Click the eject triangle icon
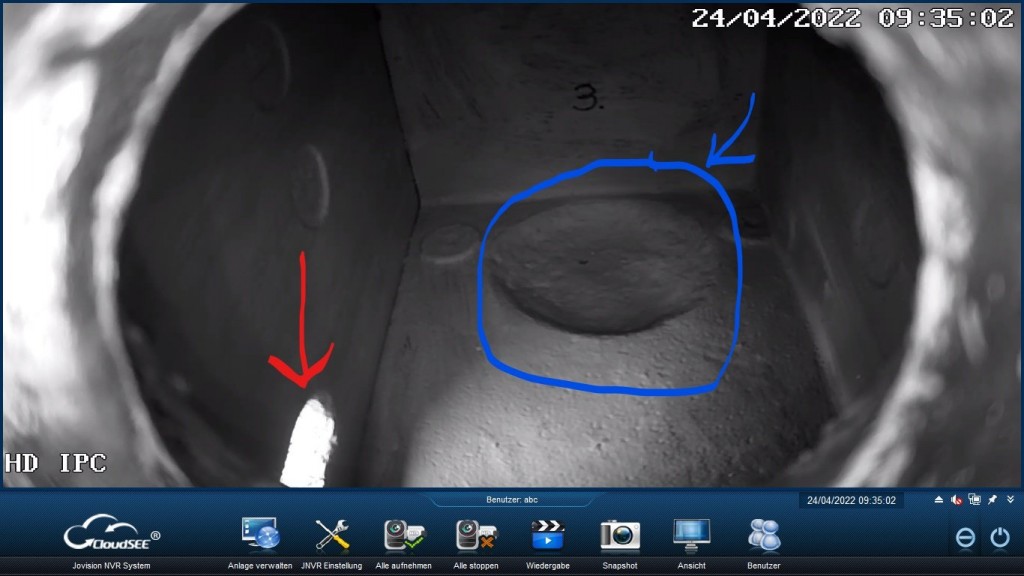This screenshot has width=1024, height=576. click(939, 500)
